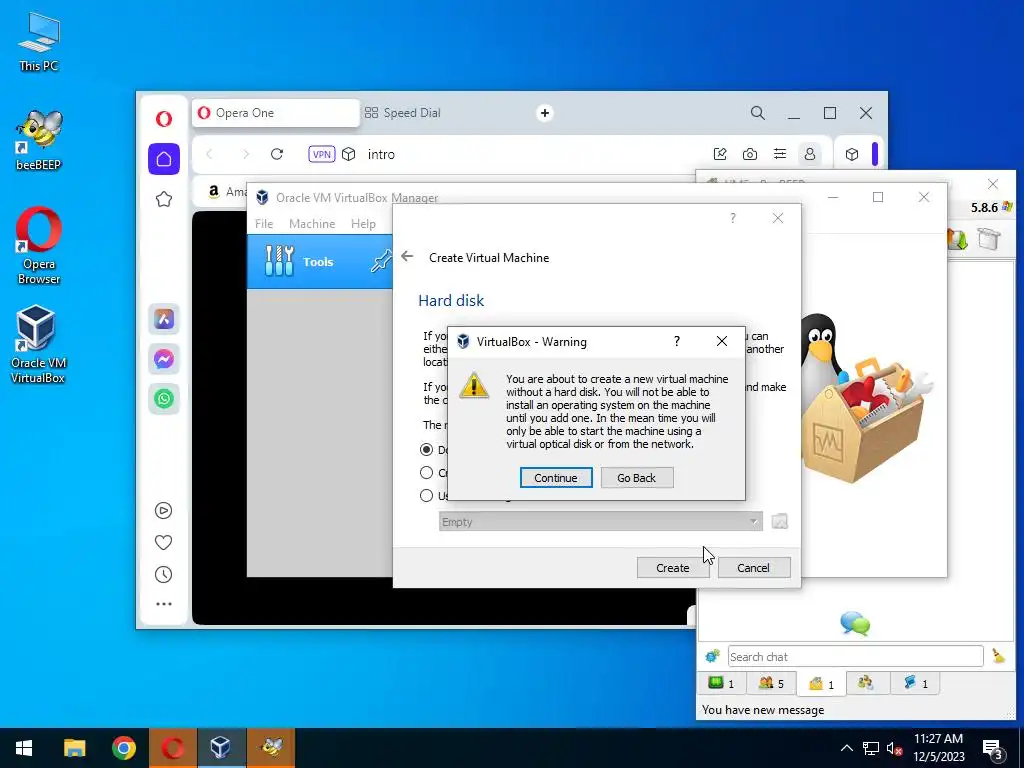Open Messenger in Opera sidebar
Viewport: 1024px width, 768px height.
[x=164, y=359]
